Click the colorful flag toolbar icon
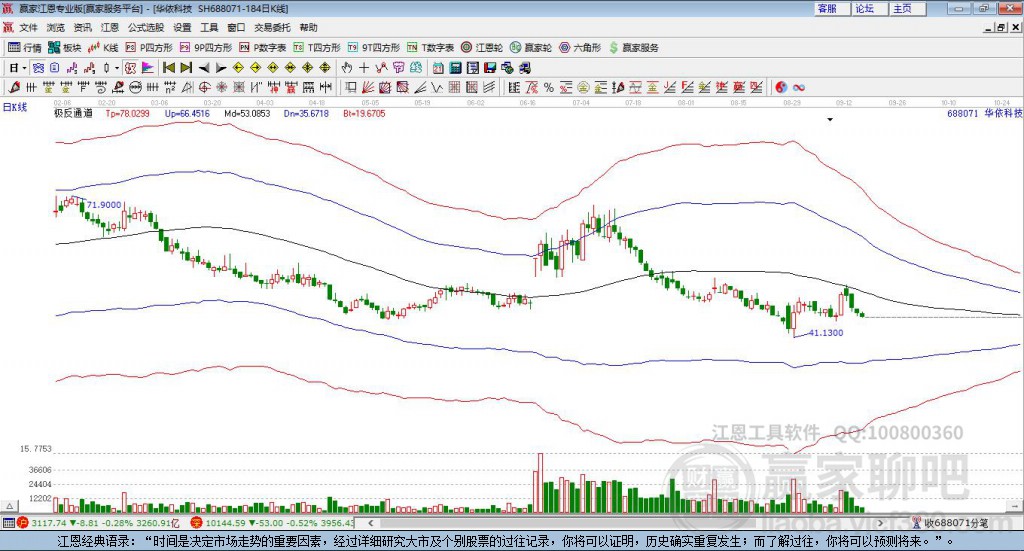The image size is (1024, 551). (x=148, y=68)
